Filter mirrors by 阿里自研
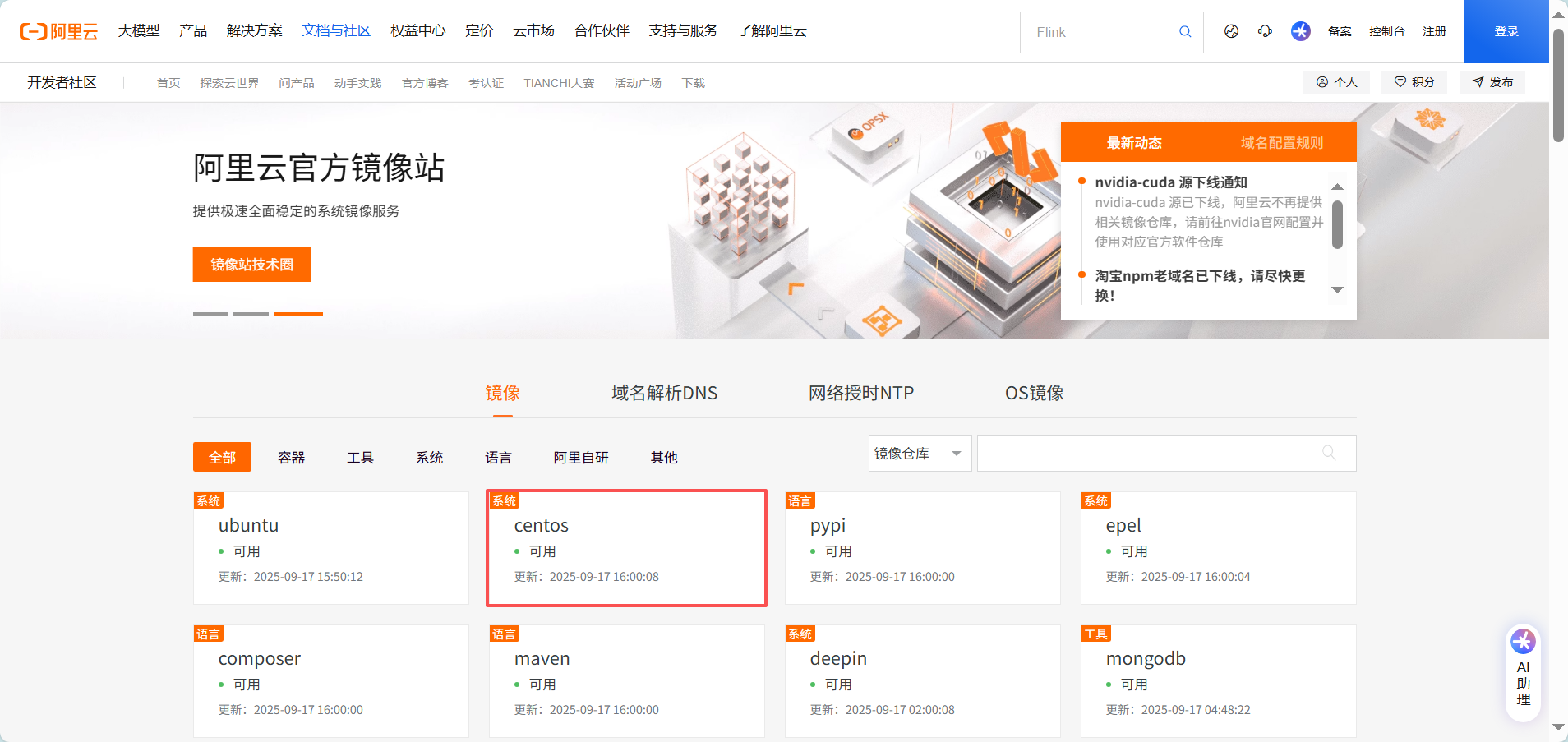This screenshot has width=1568, height=742. tap(581, 457)
